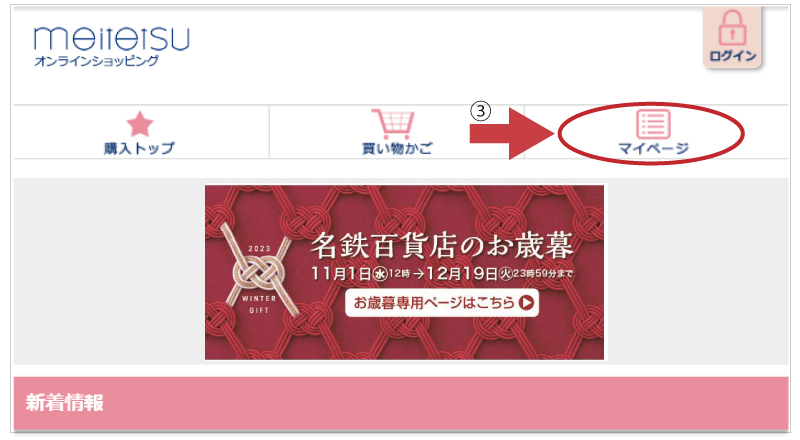
Task: Open the 名鉄百貨店のお歳暮 banner
Action: click(x=404, y=273)
